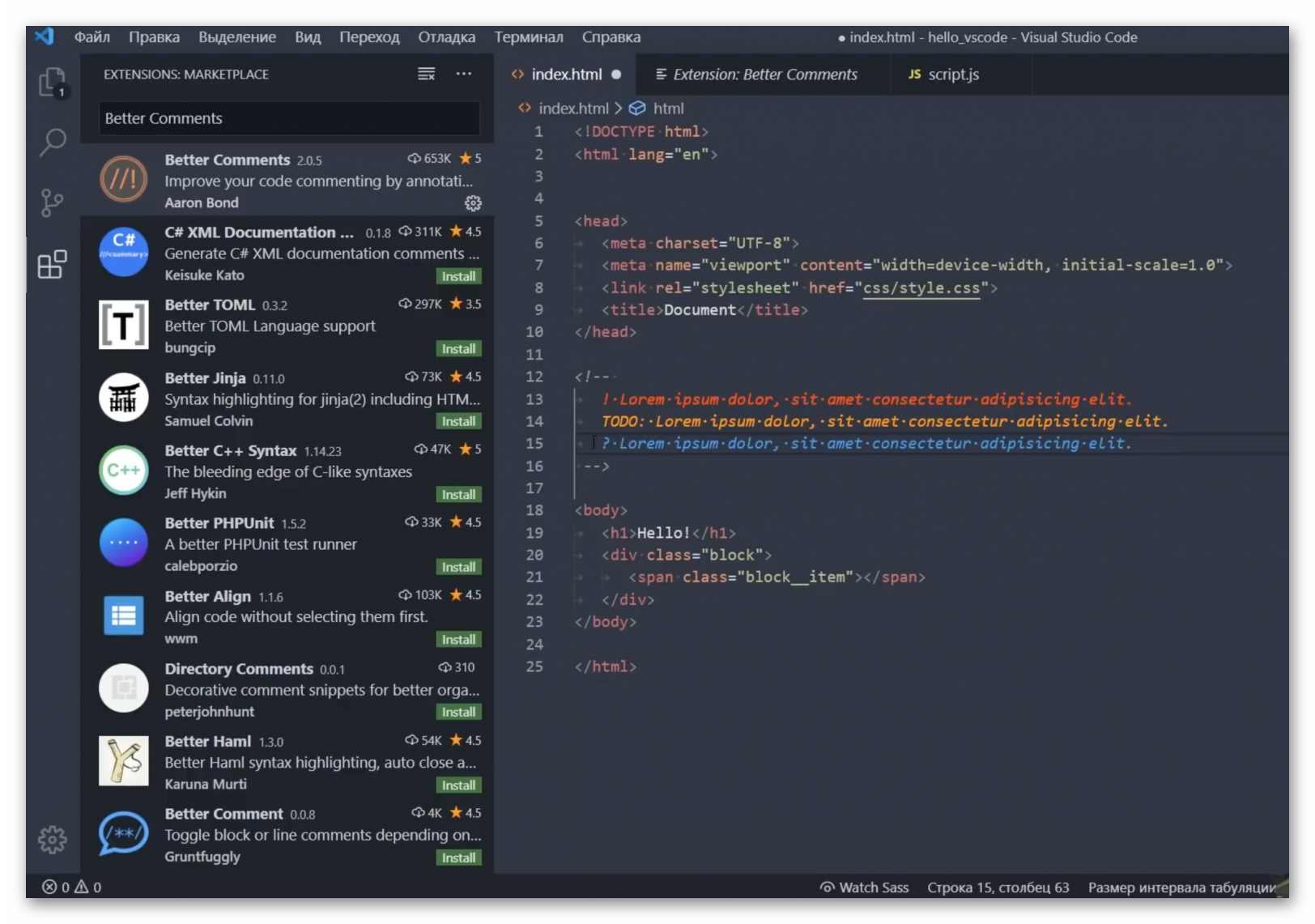Install Better TOML extension
This screenshot has width=1315, height=924.
tap(458, 349)
